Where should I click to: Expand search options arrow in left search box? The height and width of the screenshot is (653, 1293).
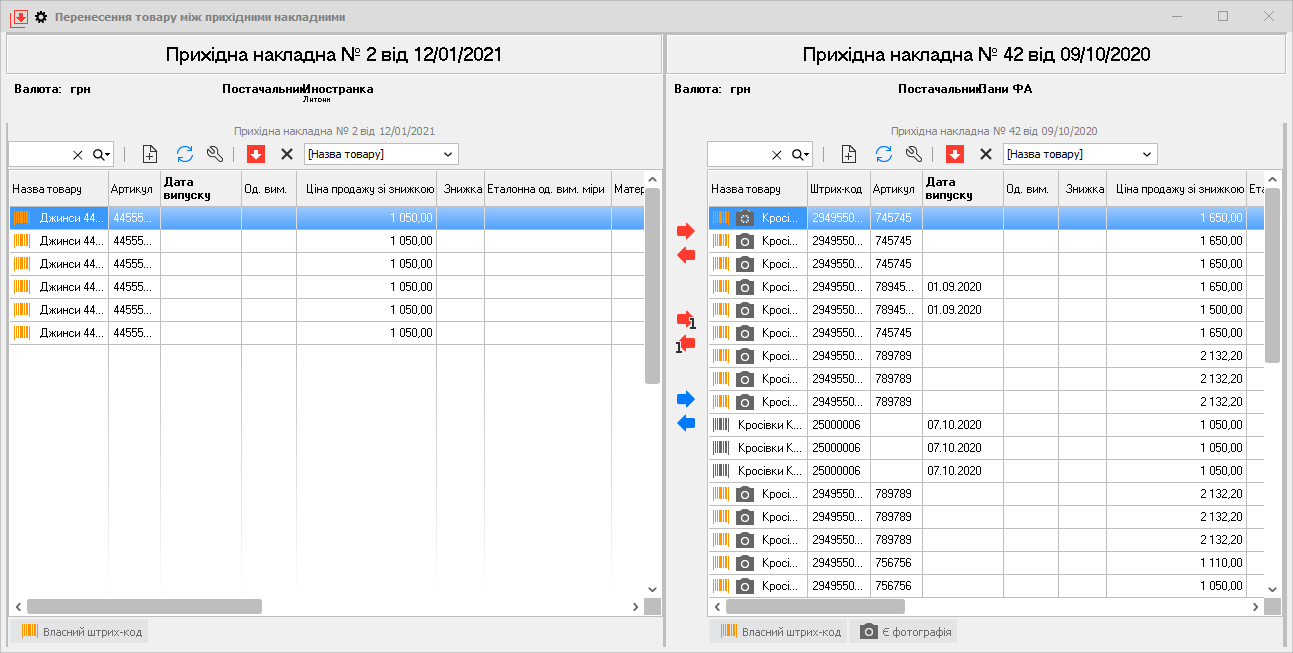click(x=102, y=154)
